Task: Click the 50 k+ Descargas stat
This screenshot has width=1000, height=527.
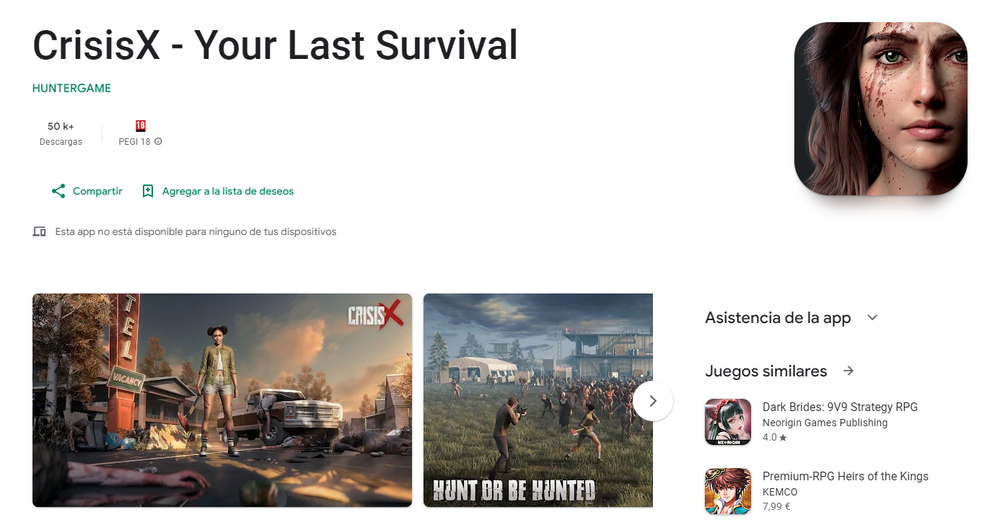Action: click(61, 133)
